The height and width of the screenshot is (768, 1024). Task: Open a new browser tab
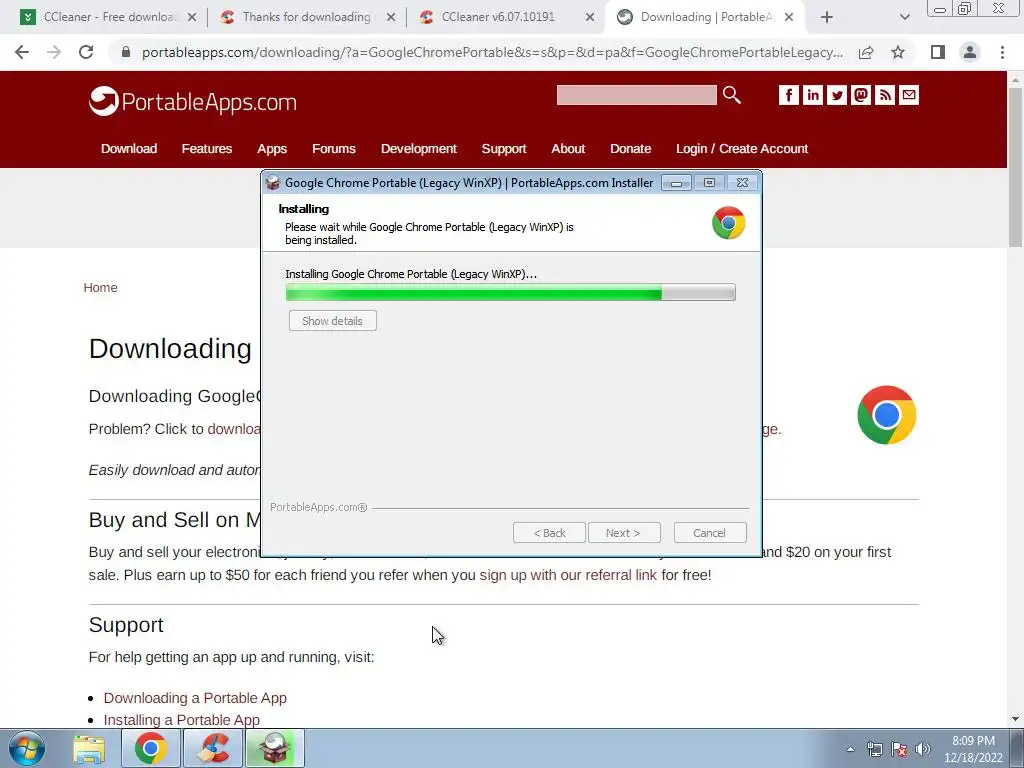pyautogui.click(x=827, y=17)
